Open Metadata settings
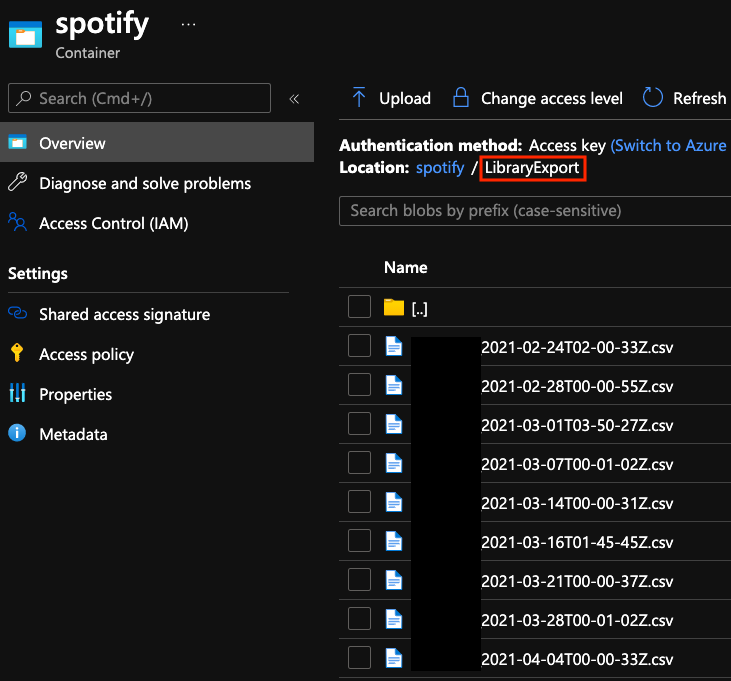 (x=73, y=434)
